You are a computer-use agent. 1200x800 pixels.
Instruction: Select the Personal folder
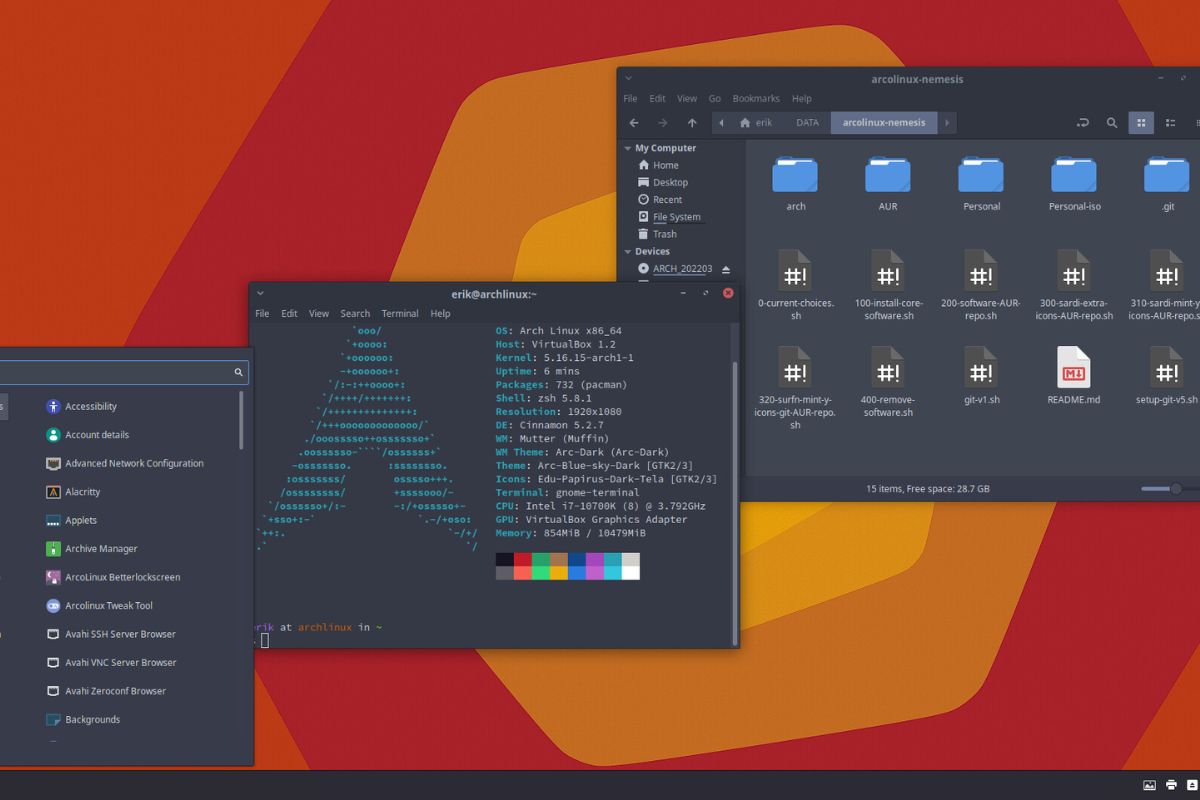[x=981, y=183]
